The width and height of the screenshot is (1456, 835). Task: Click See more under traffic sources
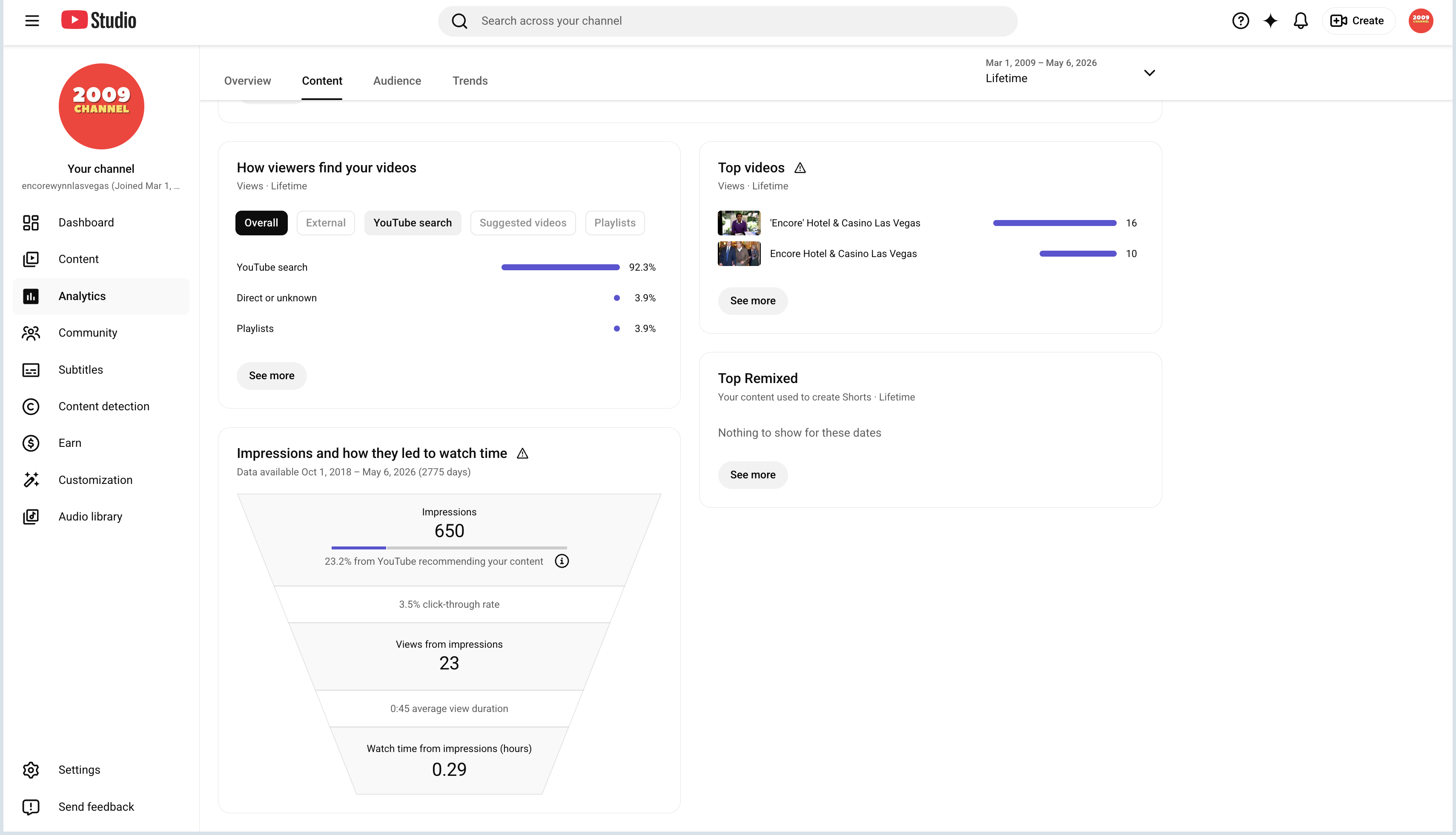[x=272, y=376]
